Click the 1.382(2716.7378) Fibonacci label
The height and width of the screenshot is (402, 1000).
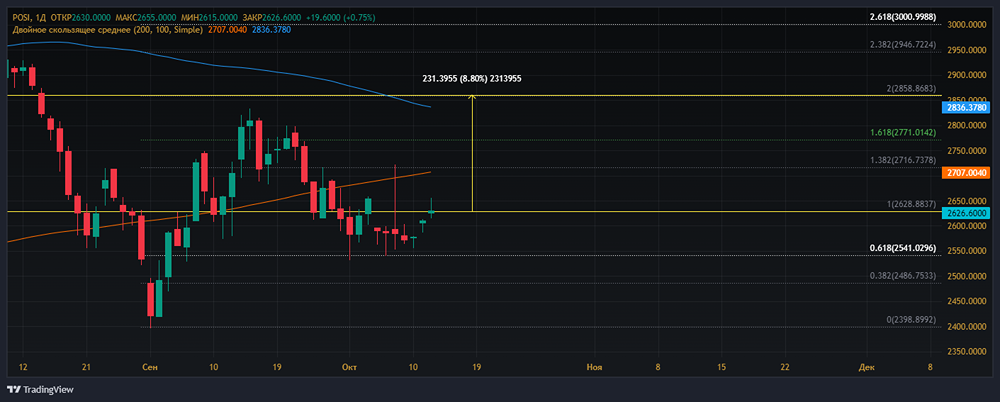coord(903,160)
